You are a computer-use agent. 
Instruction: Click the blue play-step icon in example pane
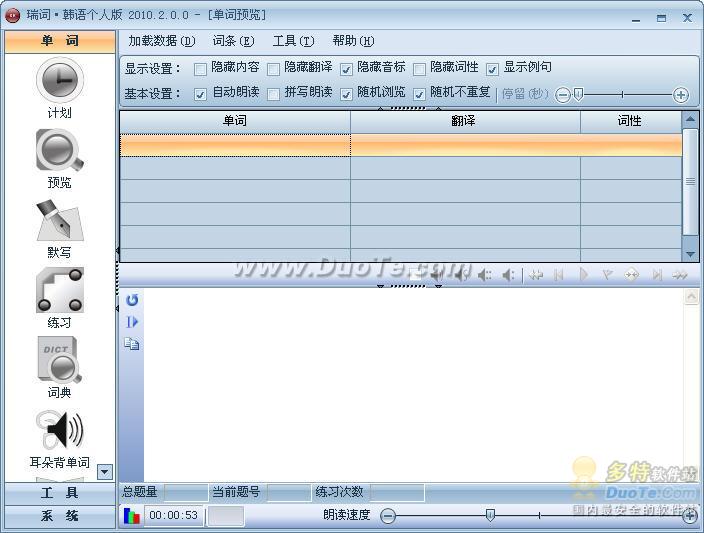pos(132,322)
